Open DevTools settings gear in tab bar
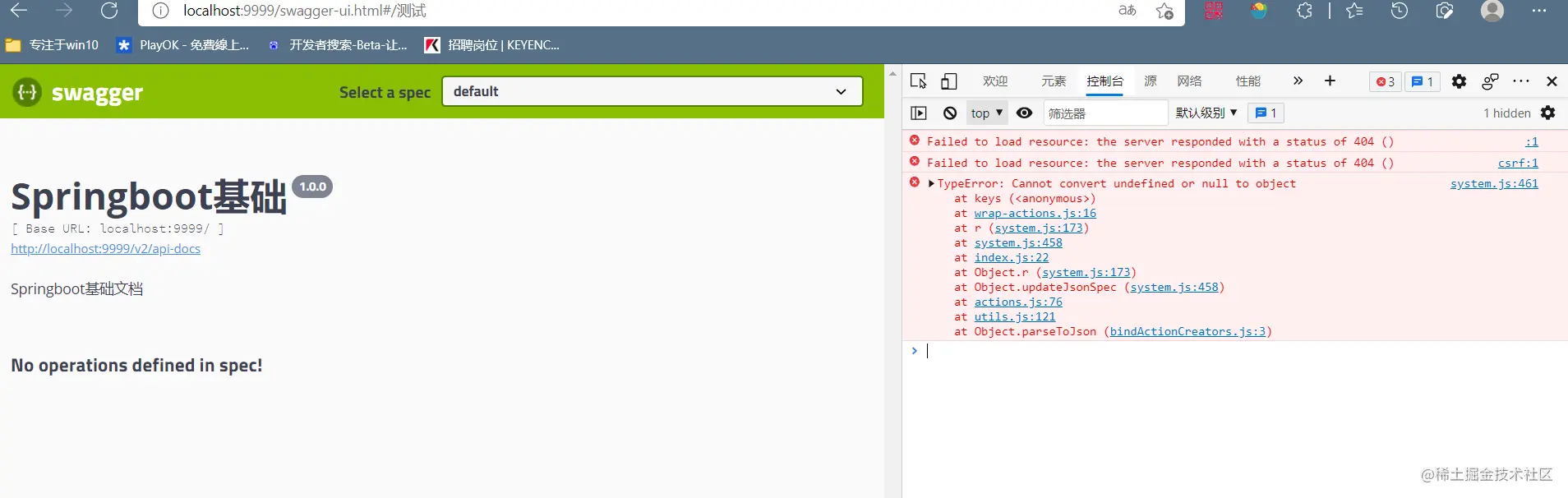Image resolution: width=1568 pixels, height=498 pixels. coord(1459,81)
